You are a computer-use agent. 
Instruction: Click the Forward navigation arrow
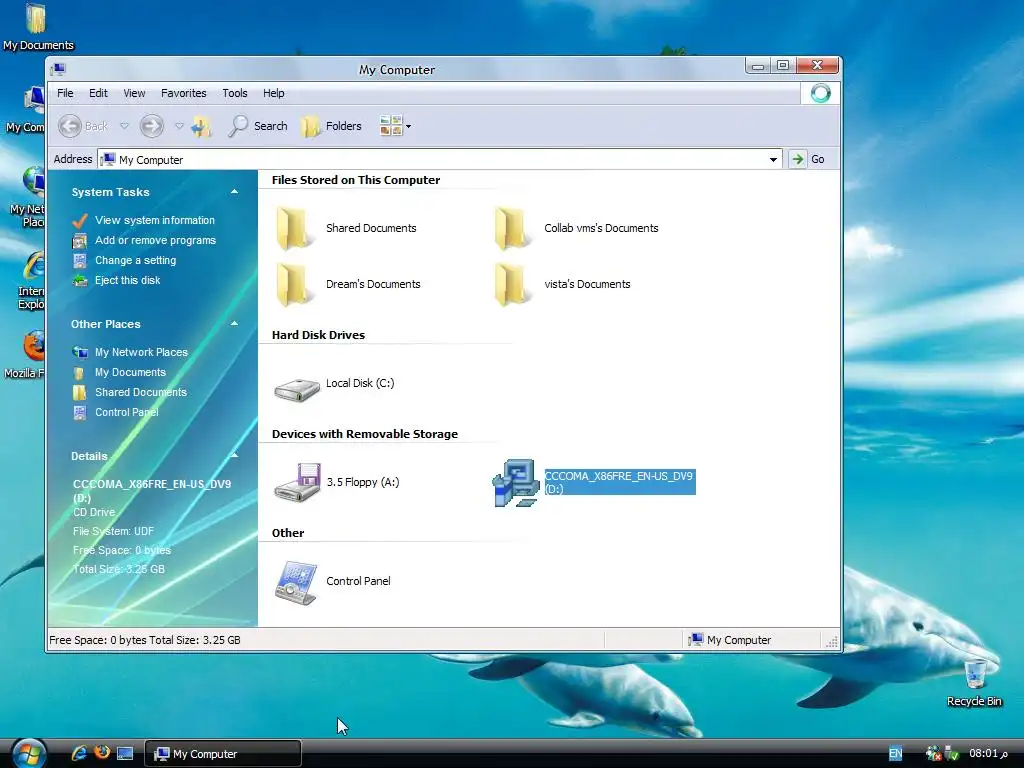pos(152,126)
